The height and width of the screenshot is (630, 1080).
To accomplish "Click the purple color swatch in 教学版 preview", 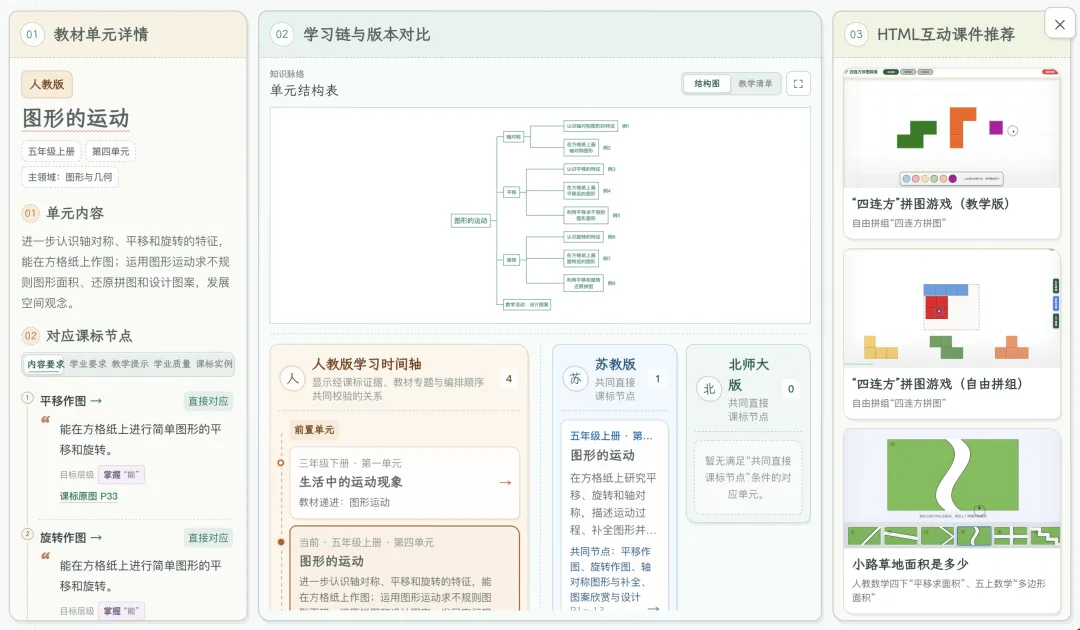I will coord(953,178).
